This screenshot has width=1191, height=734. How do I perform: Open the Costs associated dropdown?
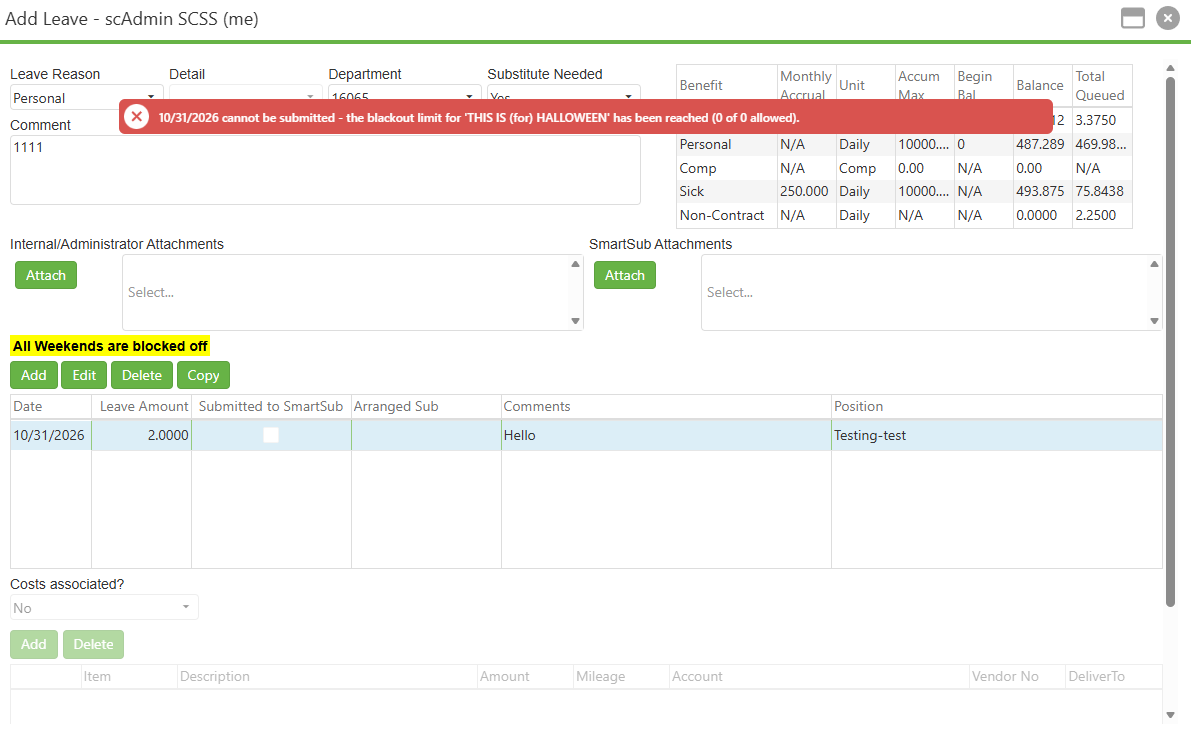104,607
